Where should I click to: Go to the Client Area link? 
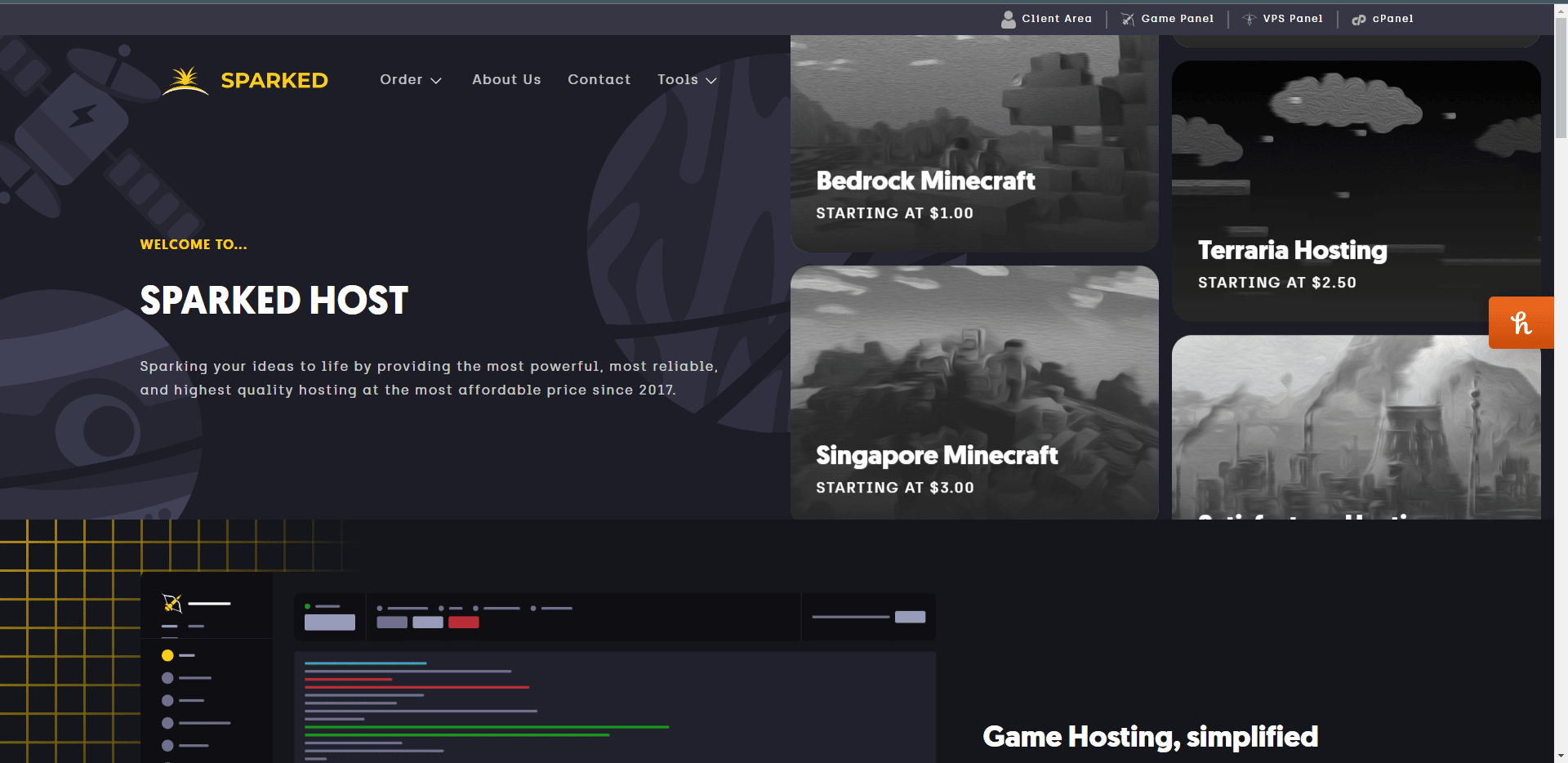[1057, 19]
